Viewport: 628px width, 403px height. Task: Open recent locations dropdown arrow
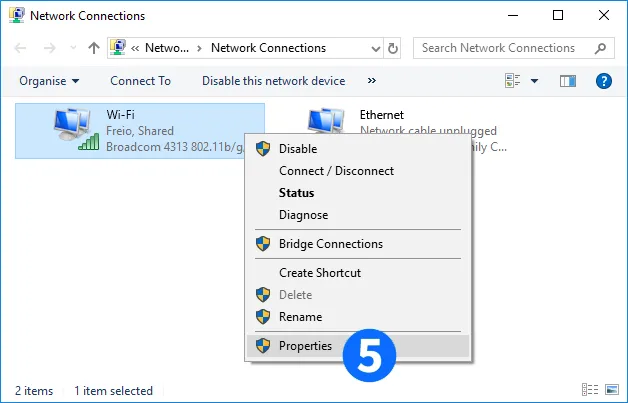[73, 48]
